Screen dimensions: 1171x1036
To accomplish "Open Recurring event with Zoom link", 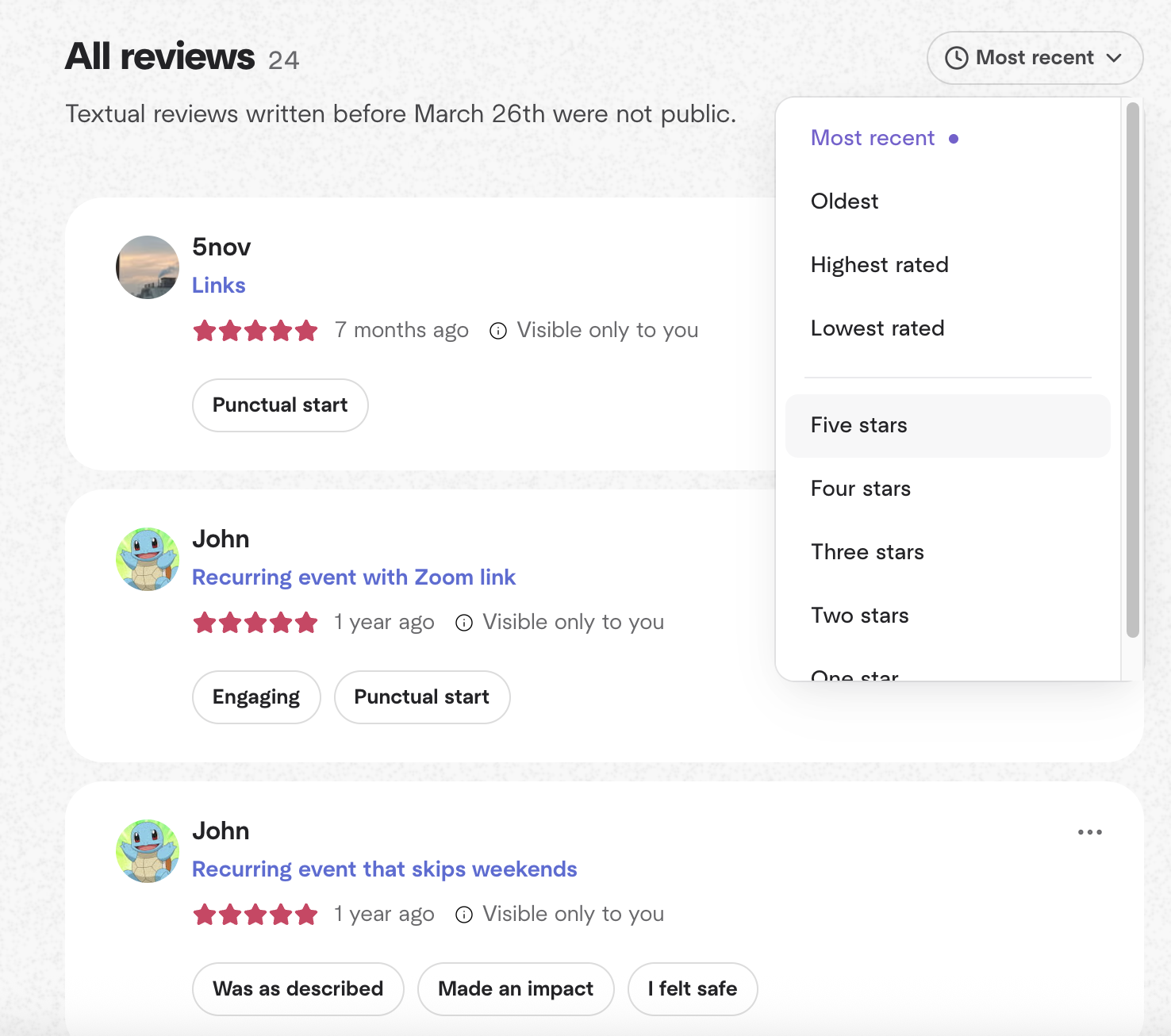I will [354, 577].
